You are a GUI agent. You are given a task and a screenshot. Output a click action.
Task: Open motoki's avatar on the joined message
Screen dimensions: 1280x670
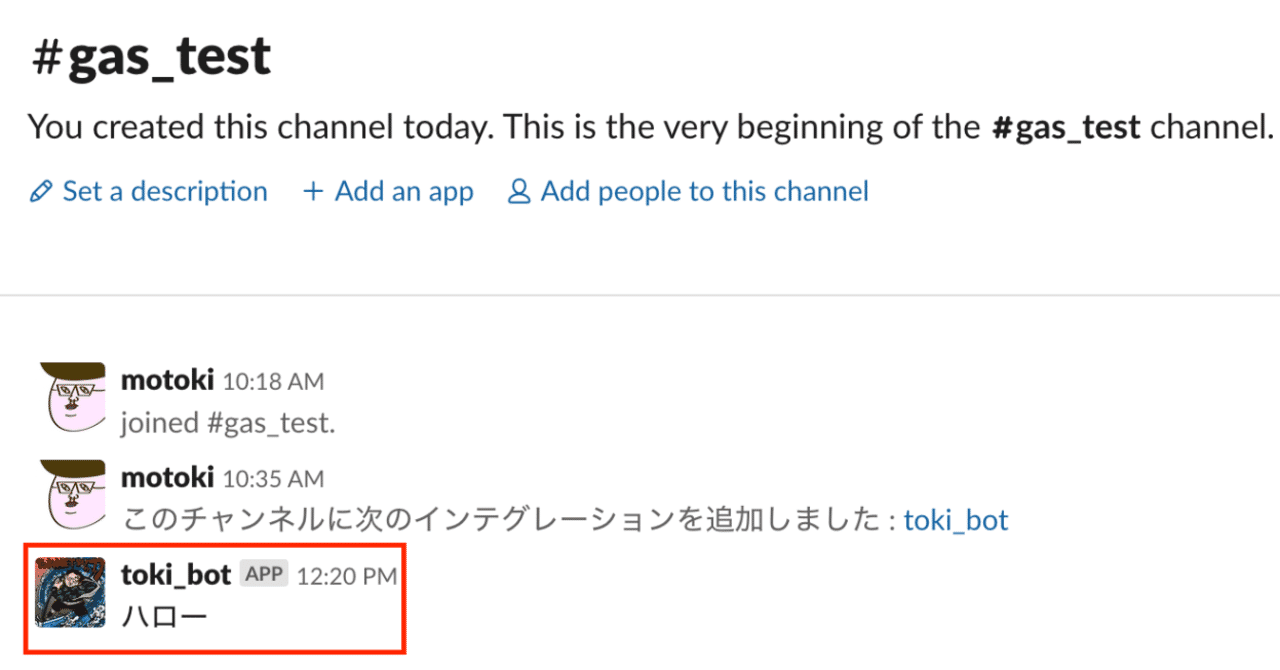coord(72,397)
